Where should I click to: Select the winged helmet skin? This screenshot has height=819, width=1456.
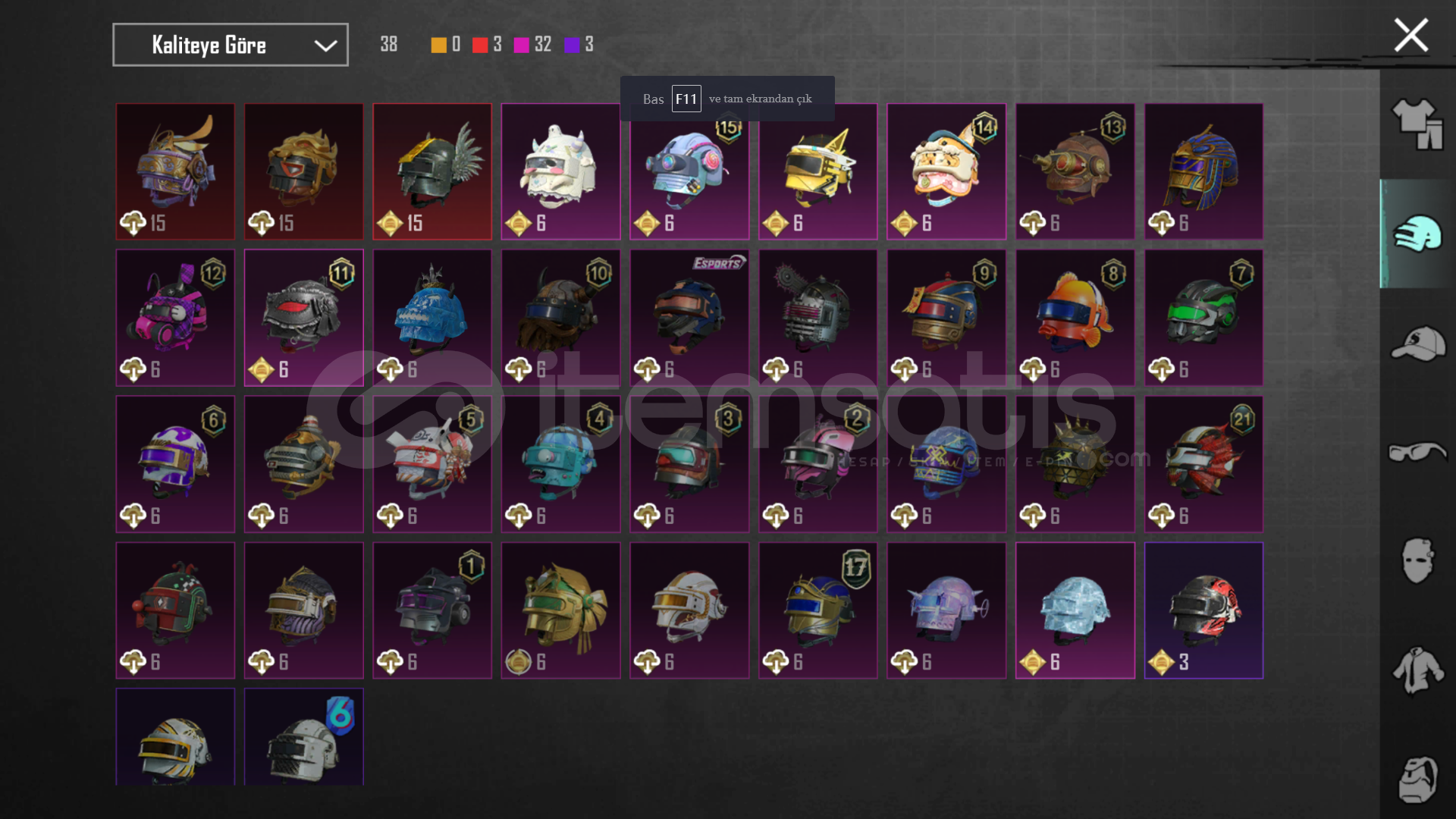[432, 171]
